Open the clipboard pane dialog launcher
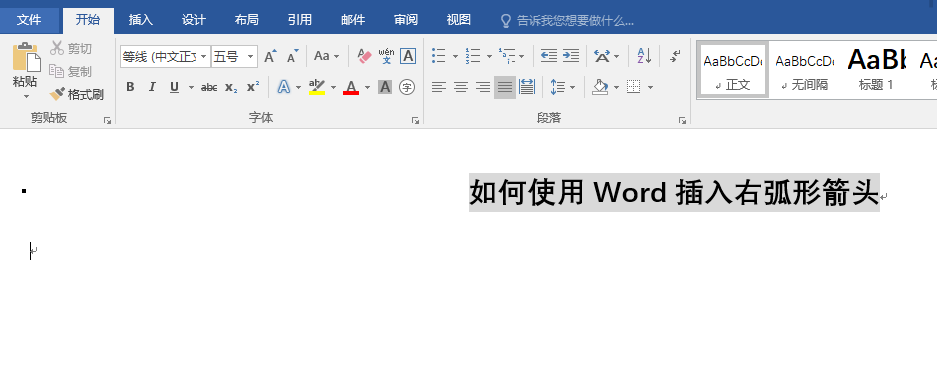This screenshot has width=937, height=383. point(108,121)
